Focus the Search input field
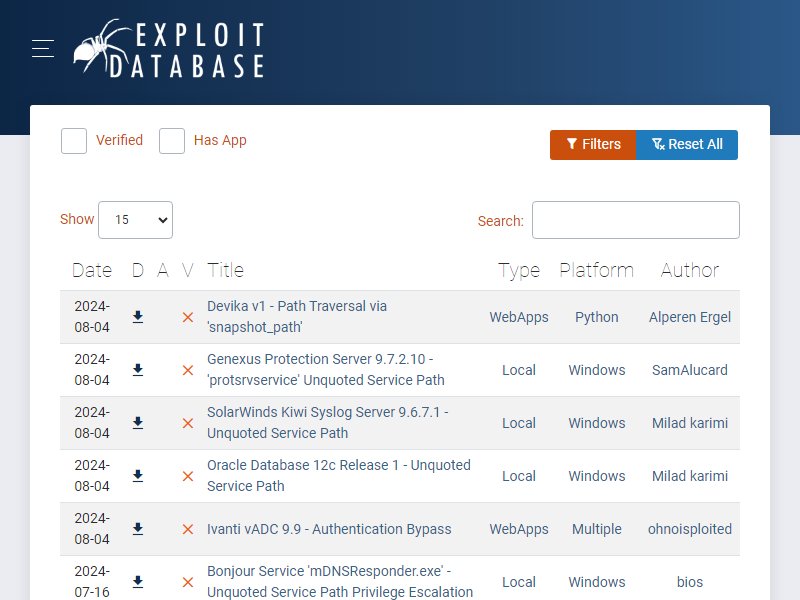 click(636, 220)
